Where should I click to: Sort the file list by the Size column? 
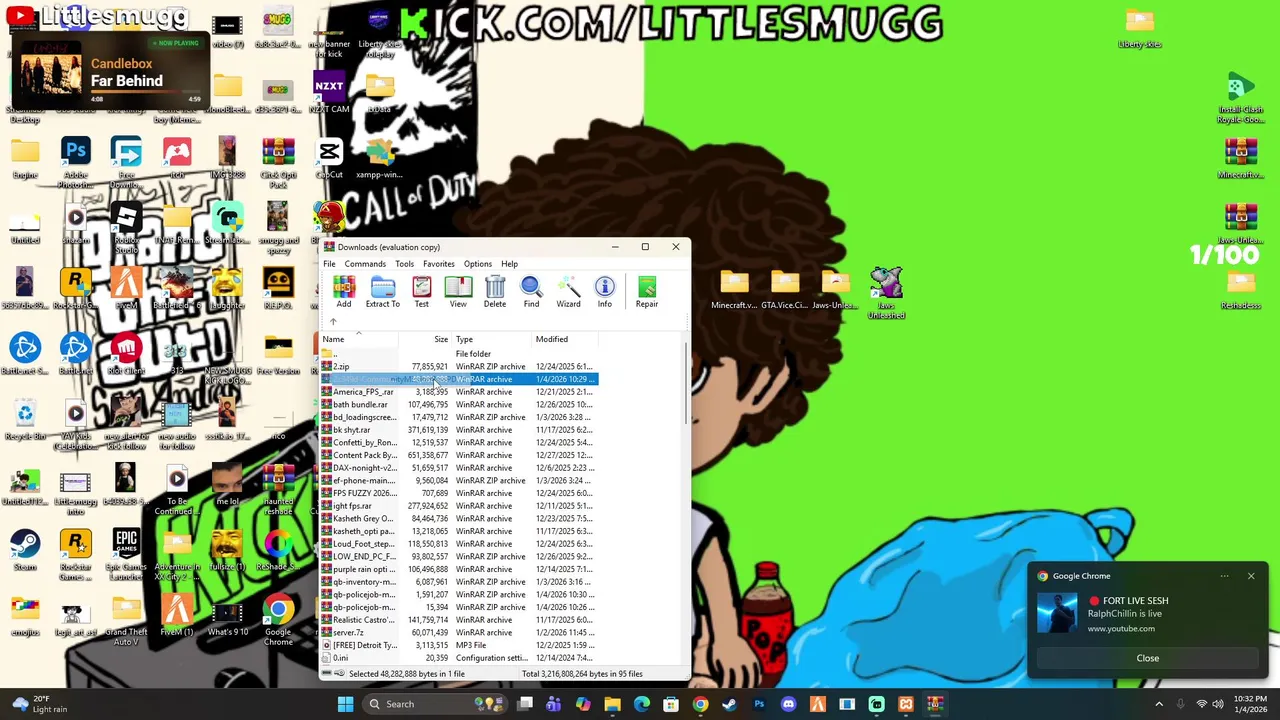426,339
